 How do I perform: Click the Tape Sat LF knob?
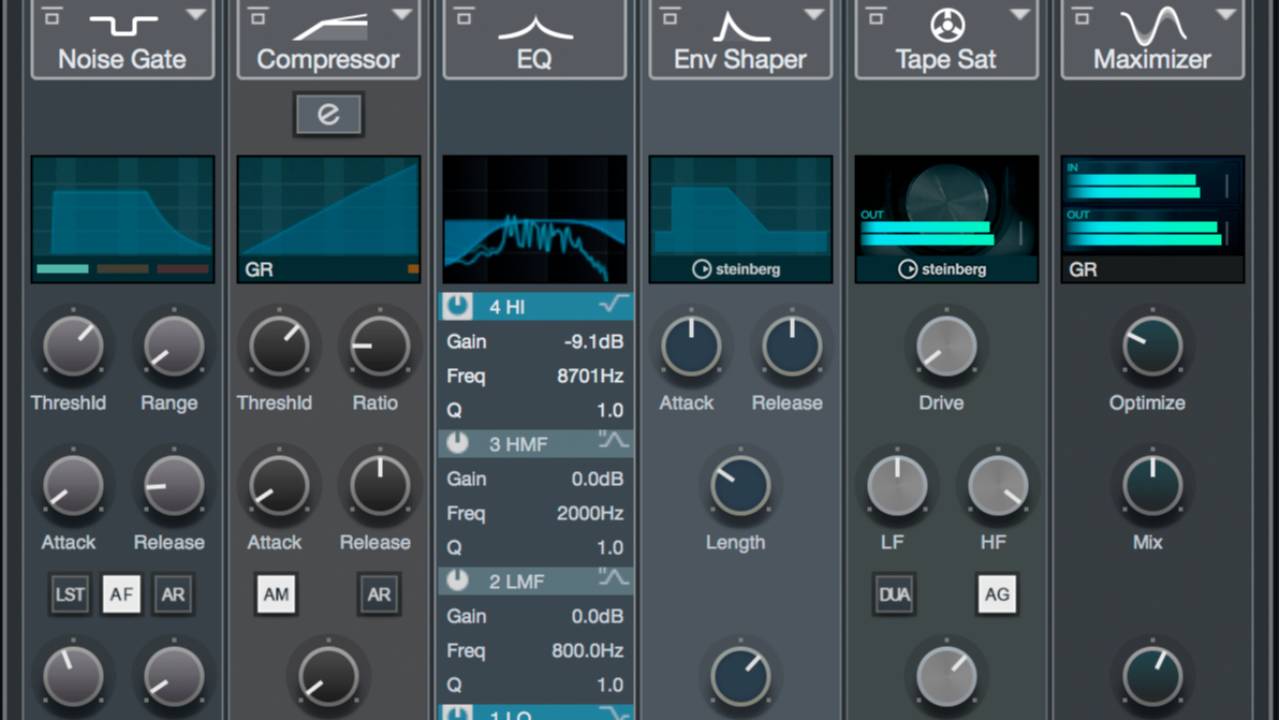pos(897,485)
